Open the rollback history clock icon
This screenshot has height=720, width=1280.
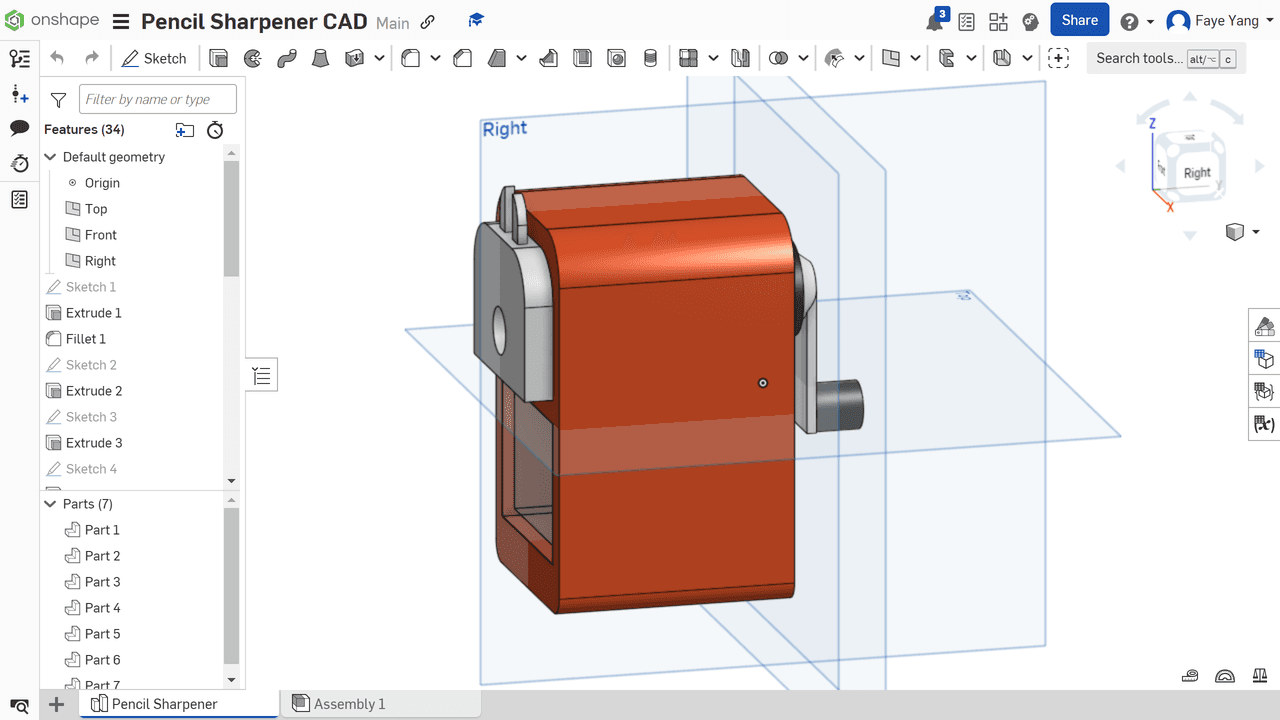(x=215, y=130)
